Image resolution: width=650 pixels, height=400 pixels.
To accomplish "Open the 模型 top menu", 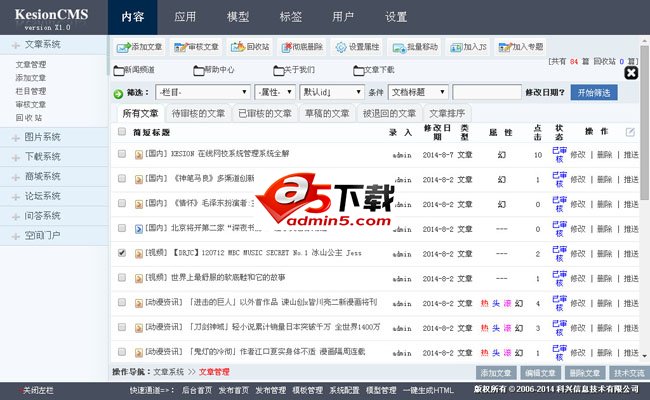I will tap(238, 17).
